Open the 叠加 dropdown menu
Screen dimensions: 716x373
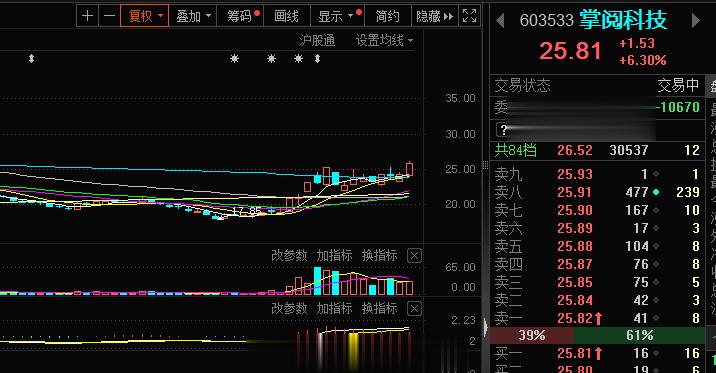click(x=193, y=16)
